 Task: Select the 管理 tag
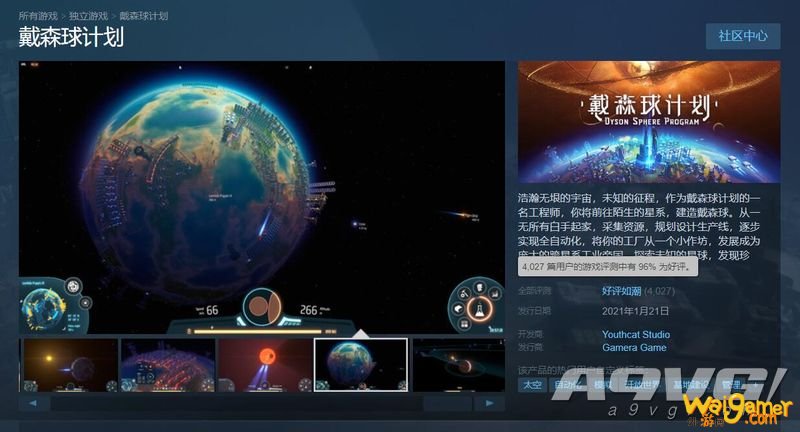click(731, 385)
